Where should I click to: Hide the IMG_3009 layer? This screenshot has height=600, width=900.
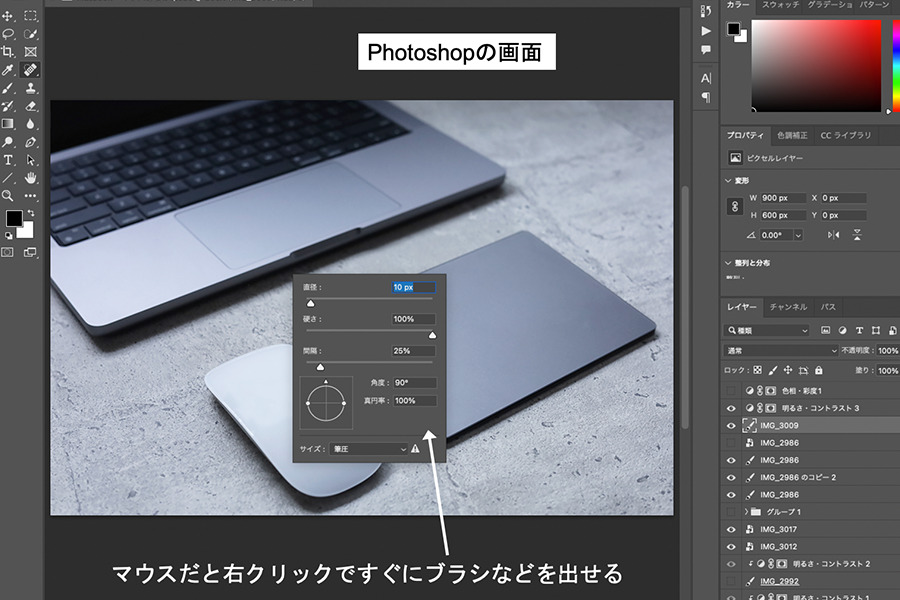pos(731,425)
